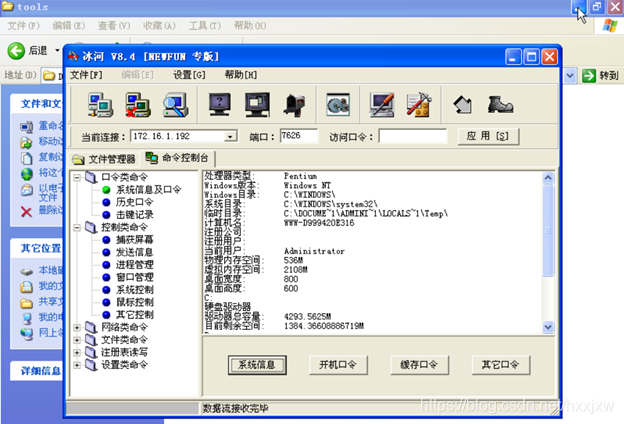Viewport: 624px width, 424px height.
Task: Select 发送信息 tree item
Action: (x=135, y=252)
